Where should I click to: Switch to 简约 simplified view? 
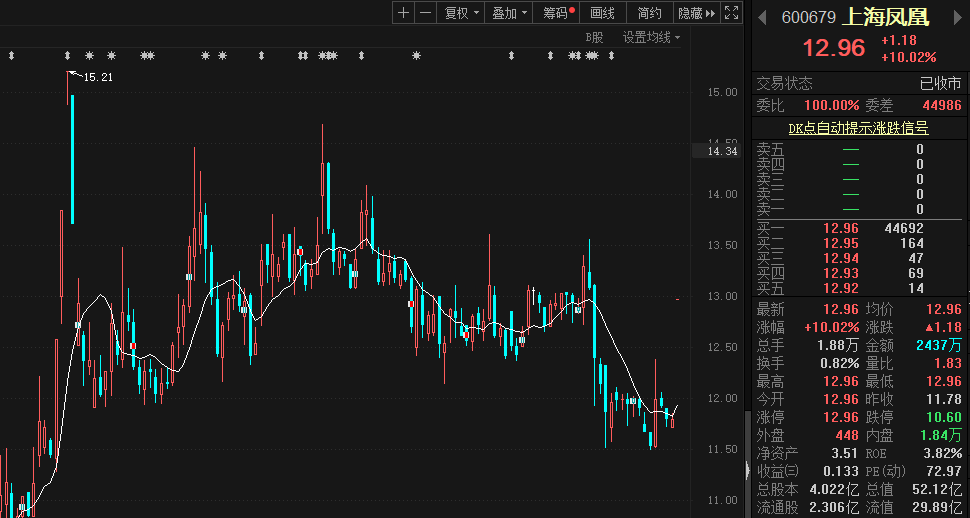649,13
